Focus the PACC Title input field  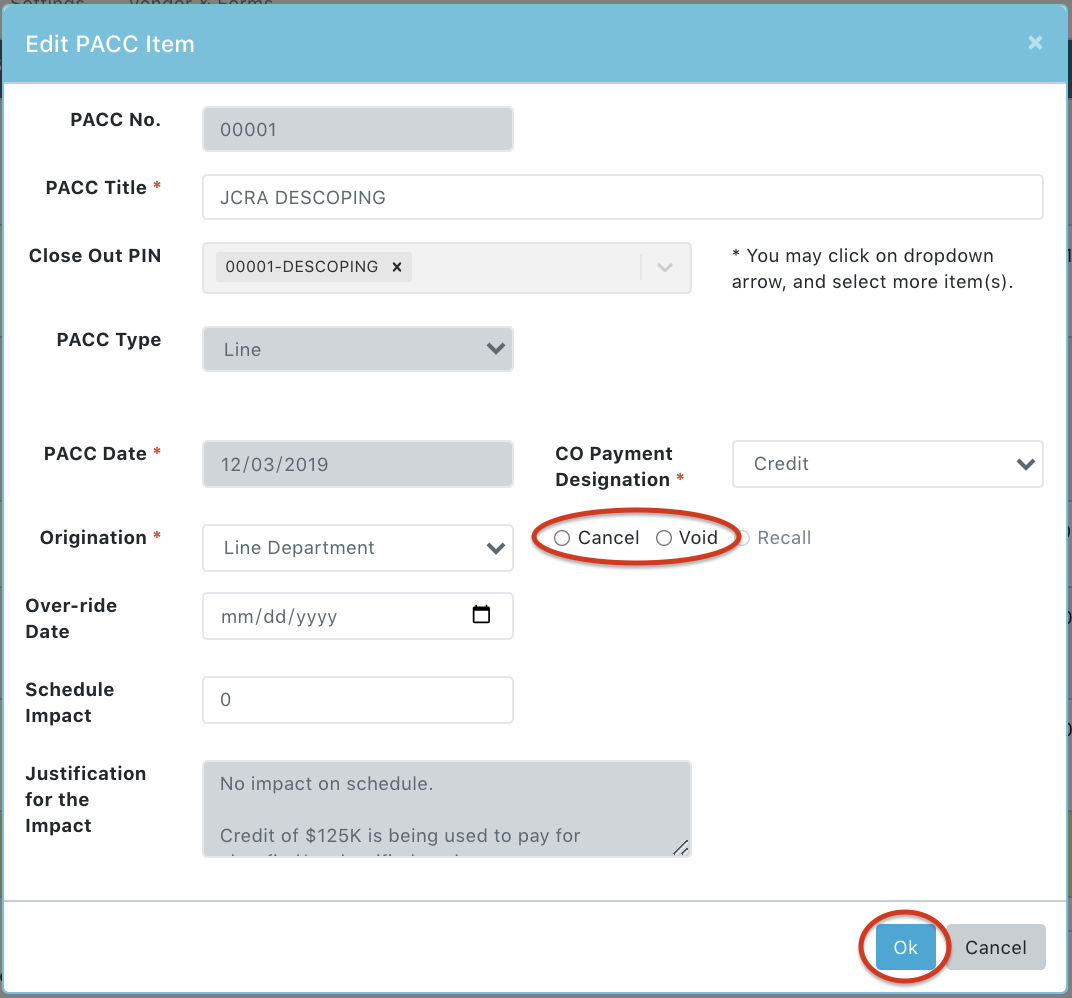coord(623,197)
